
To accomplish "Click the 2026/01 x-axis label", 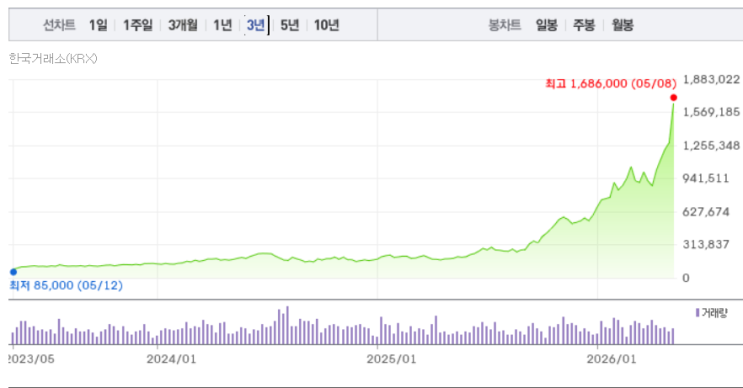I will click(611, 359).
